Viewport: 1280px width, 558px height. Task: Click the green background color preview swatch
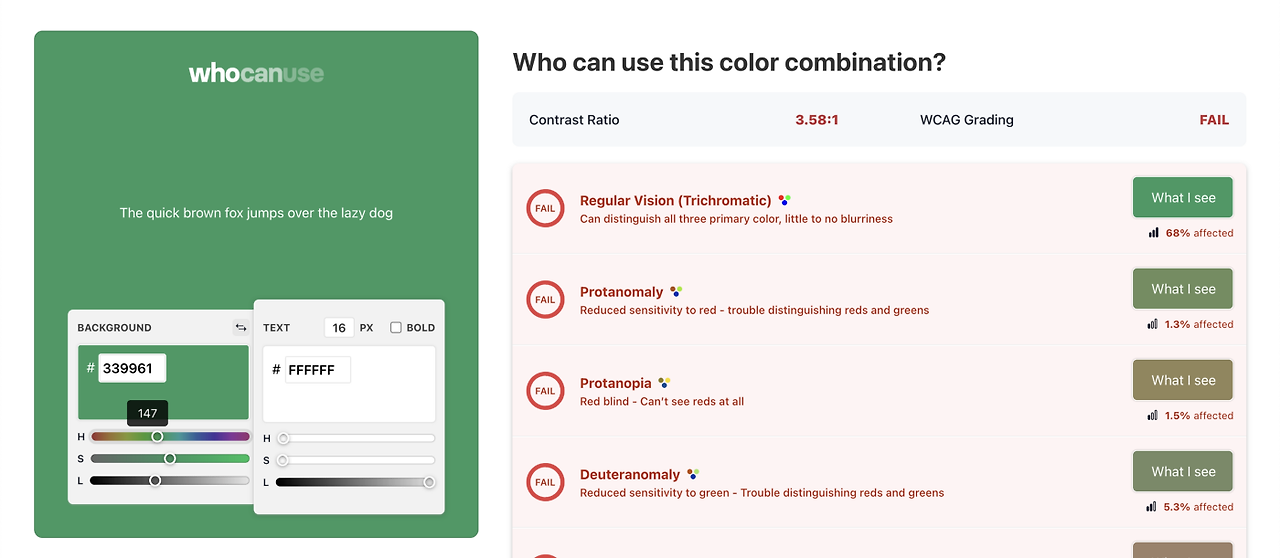click(163, 383)
